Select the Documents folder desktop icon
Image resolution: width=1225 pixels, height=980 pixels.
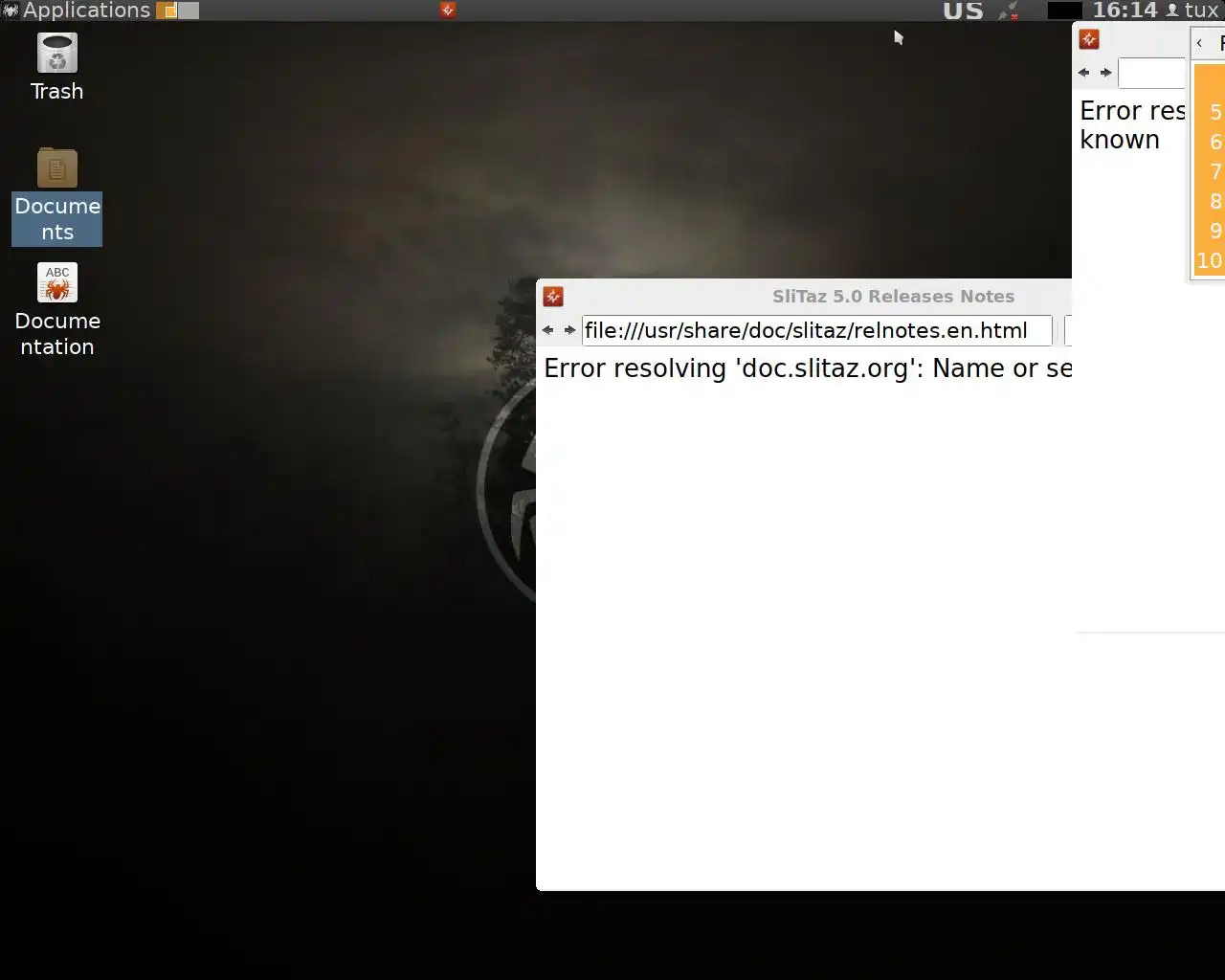[x=57, y=195]
